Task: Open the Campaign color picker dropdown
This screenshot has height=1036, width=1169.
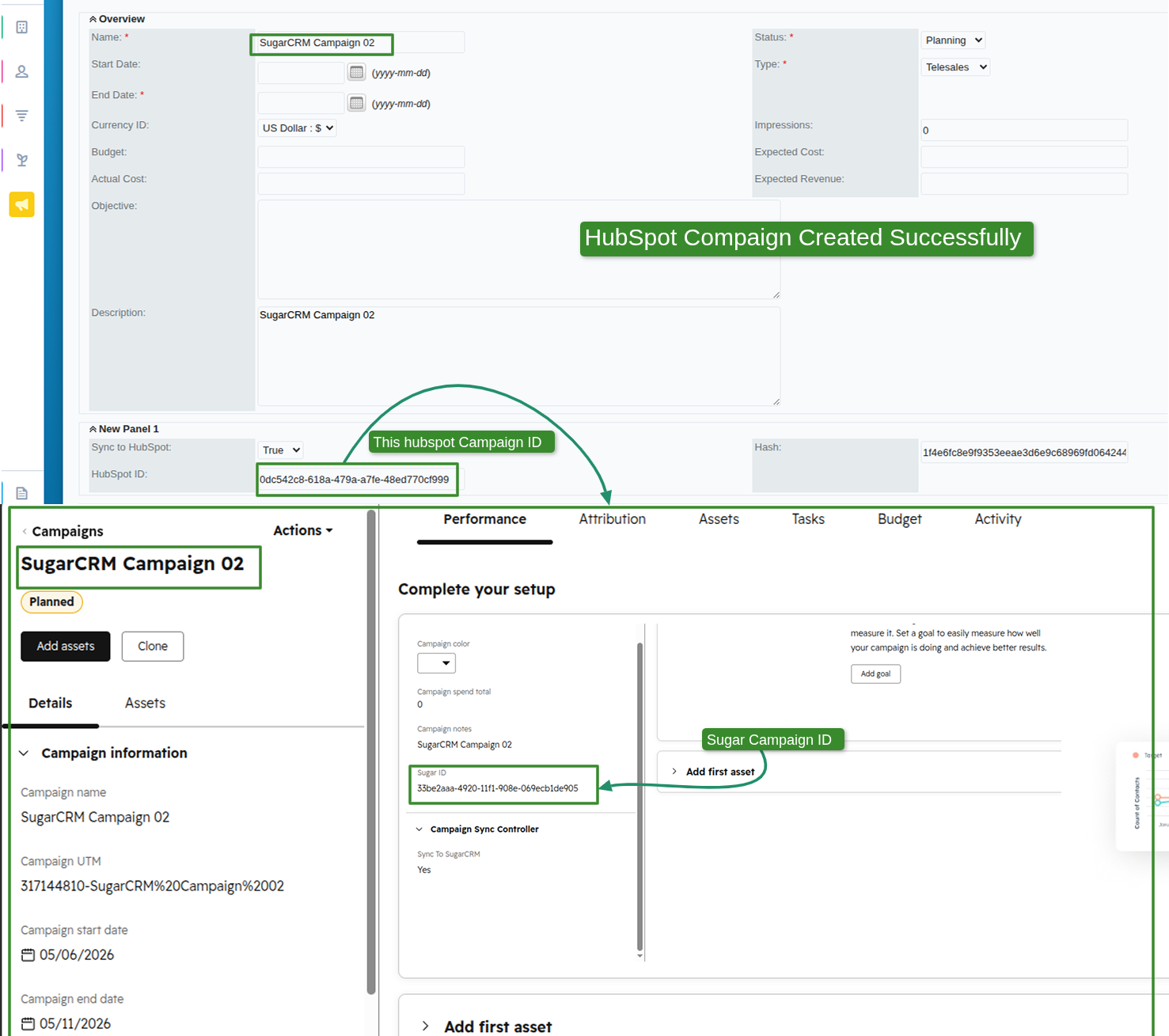Action: [x=436, y=663]
